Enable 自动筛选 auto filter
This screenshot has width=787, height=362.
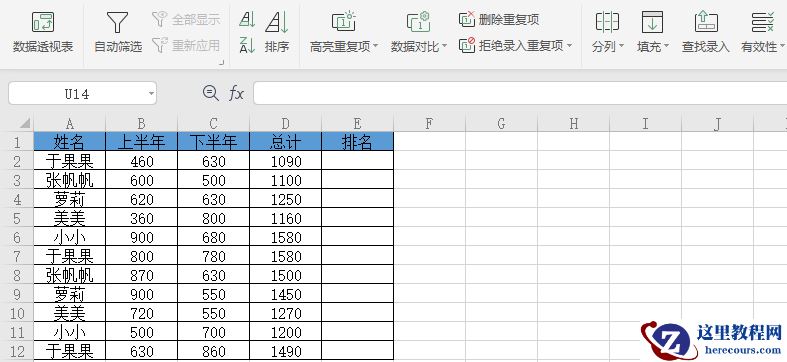tap(118, 33)
